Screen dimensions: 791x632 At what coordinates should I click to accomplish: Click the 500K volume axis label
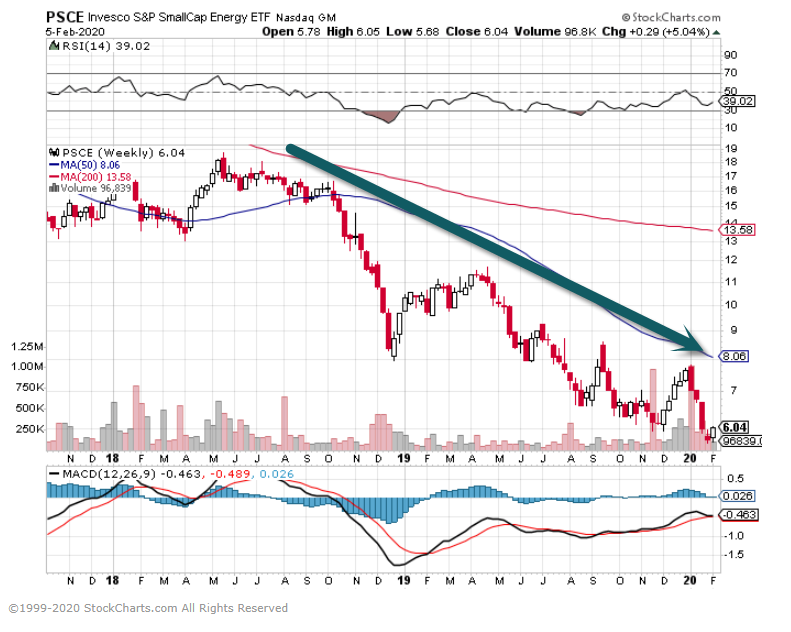(x=29, y=408)
